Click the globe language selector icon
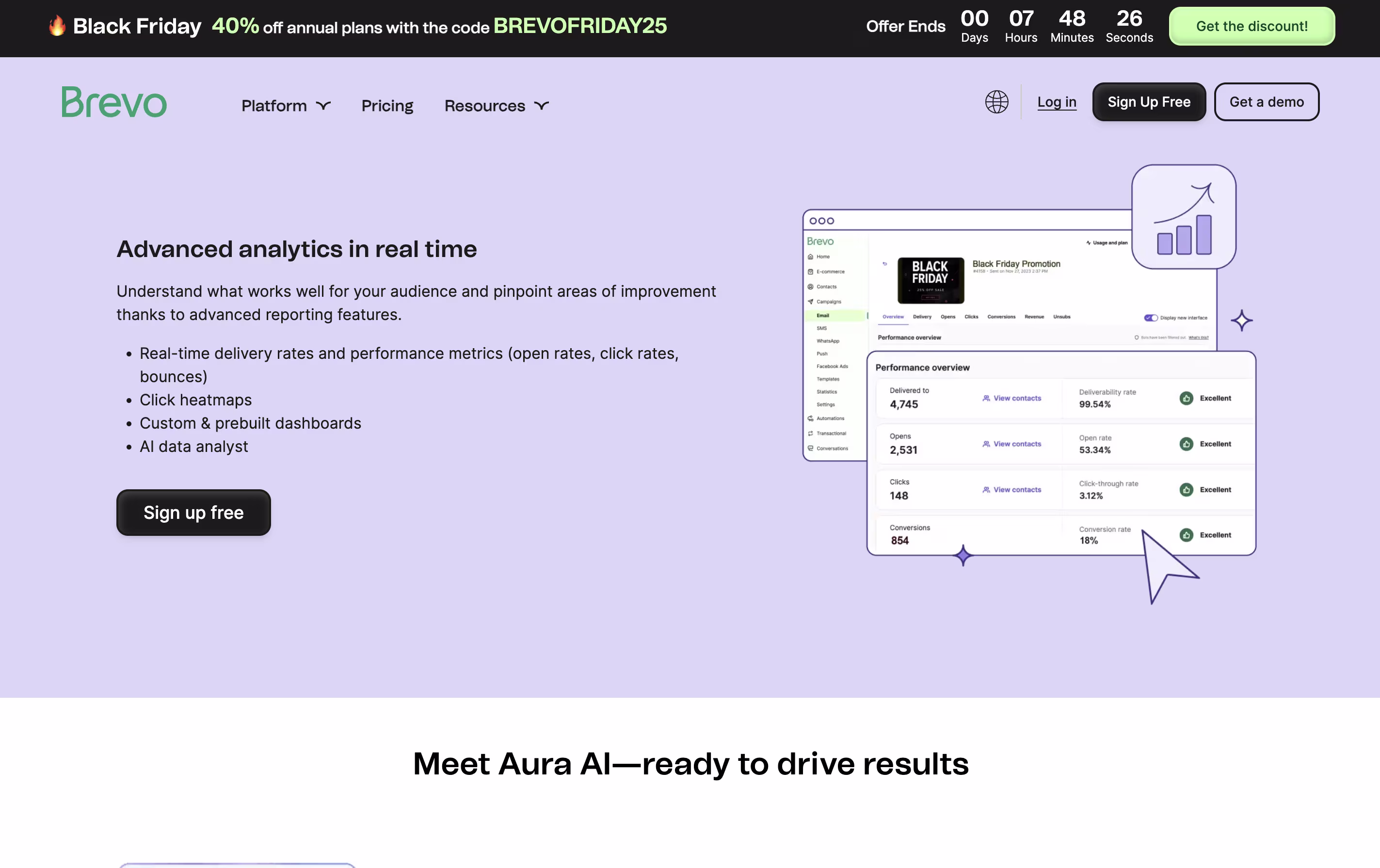This screenshot has width=1380, height=868. point(996,102)
